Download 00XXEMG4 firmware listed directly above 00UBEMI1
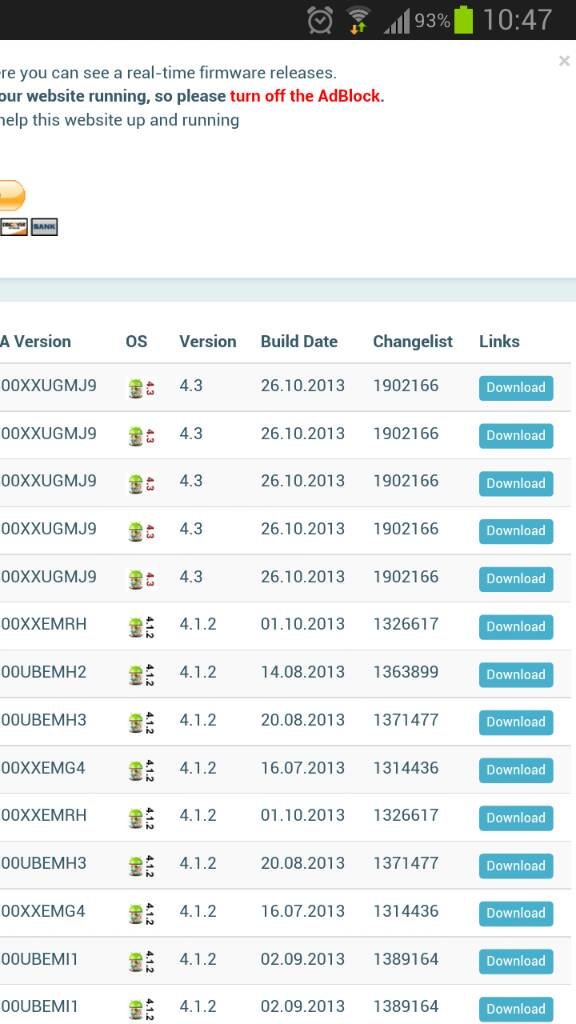 coord(516,914)
